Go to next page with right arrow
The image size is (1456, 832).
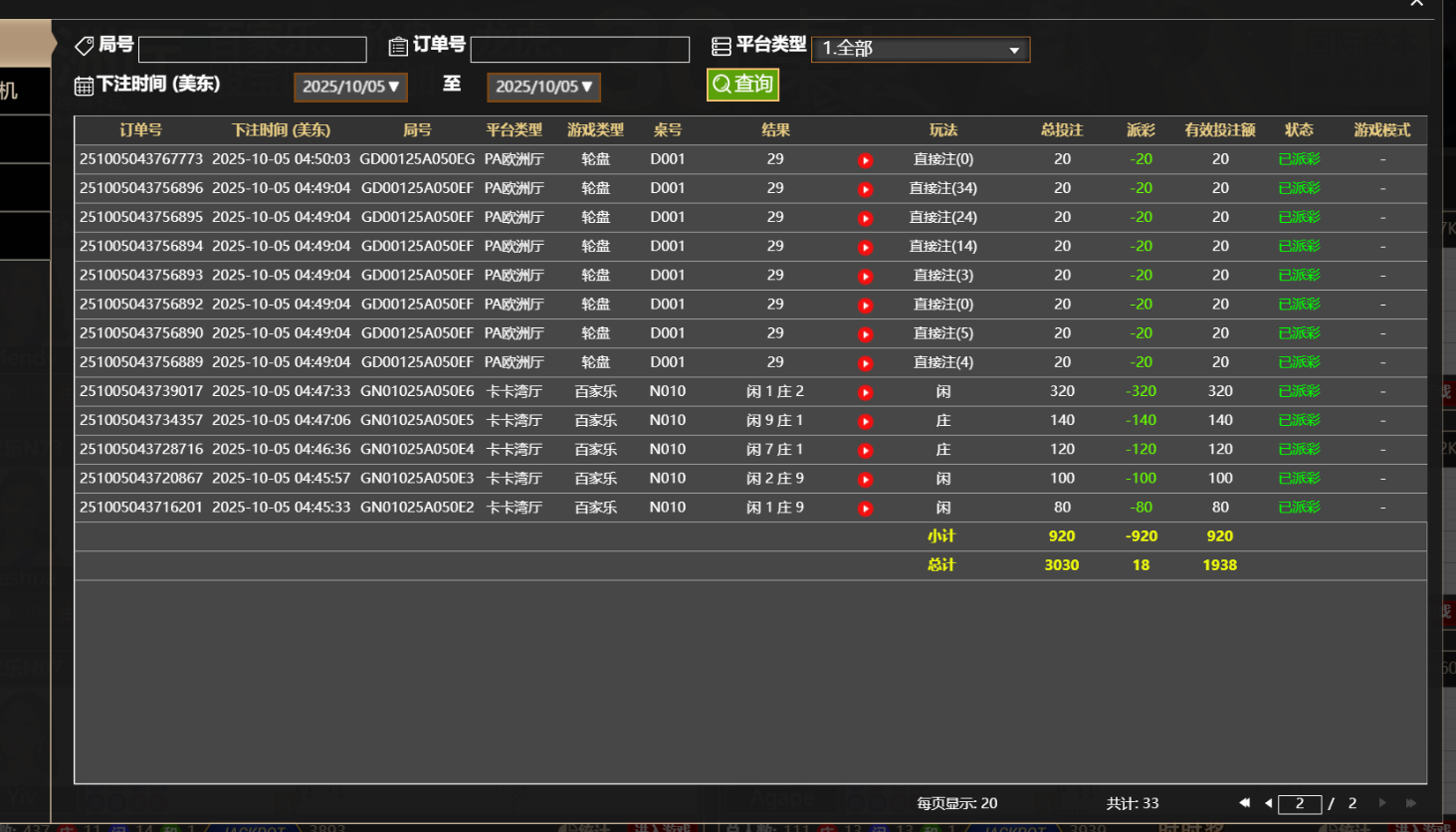[1383, 803]
